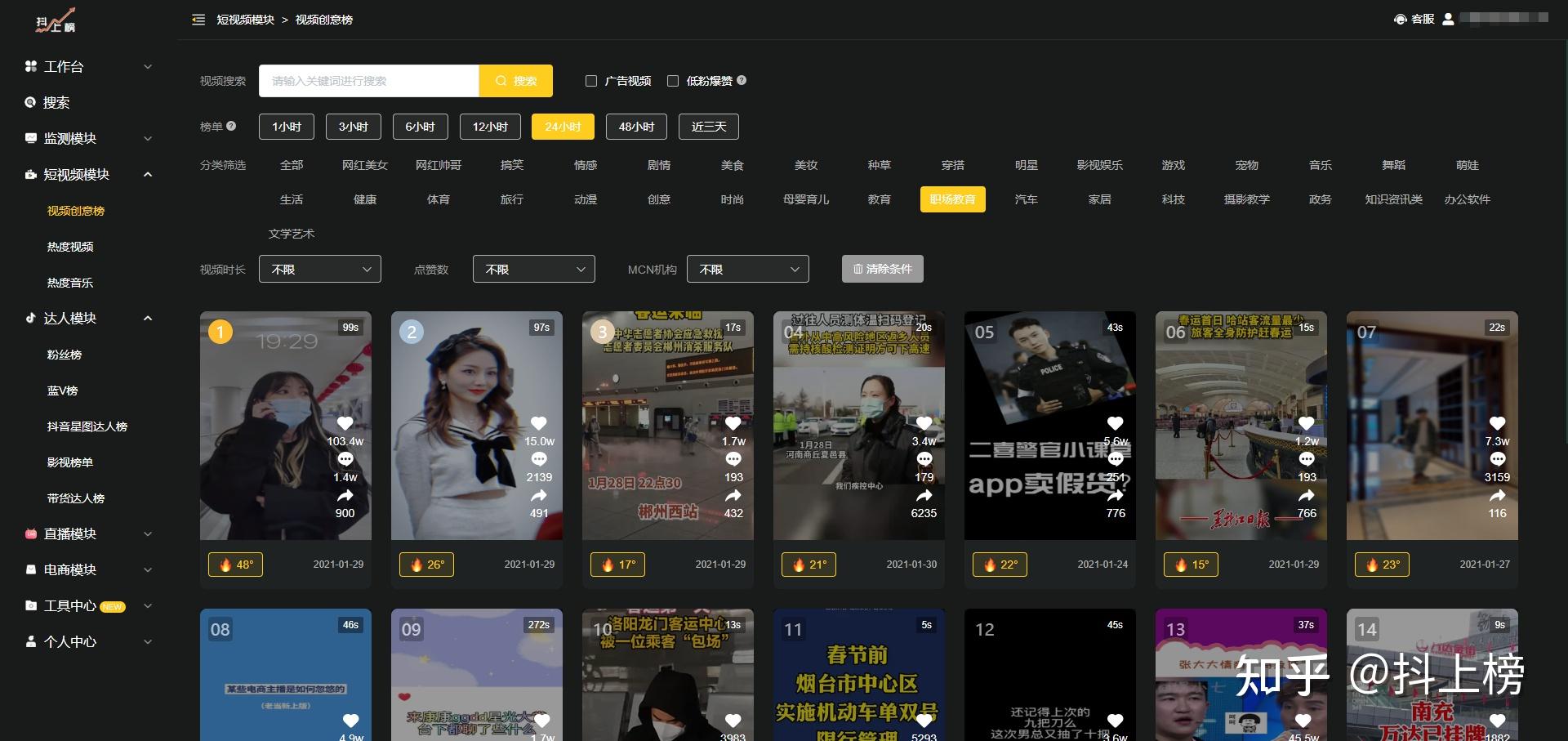
Task: Toggle the sidebar collapse hamburger icon
Action: tap(198, 20)
